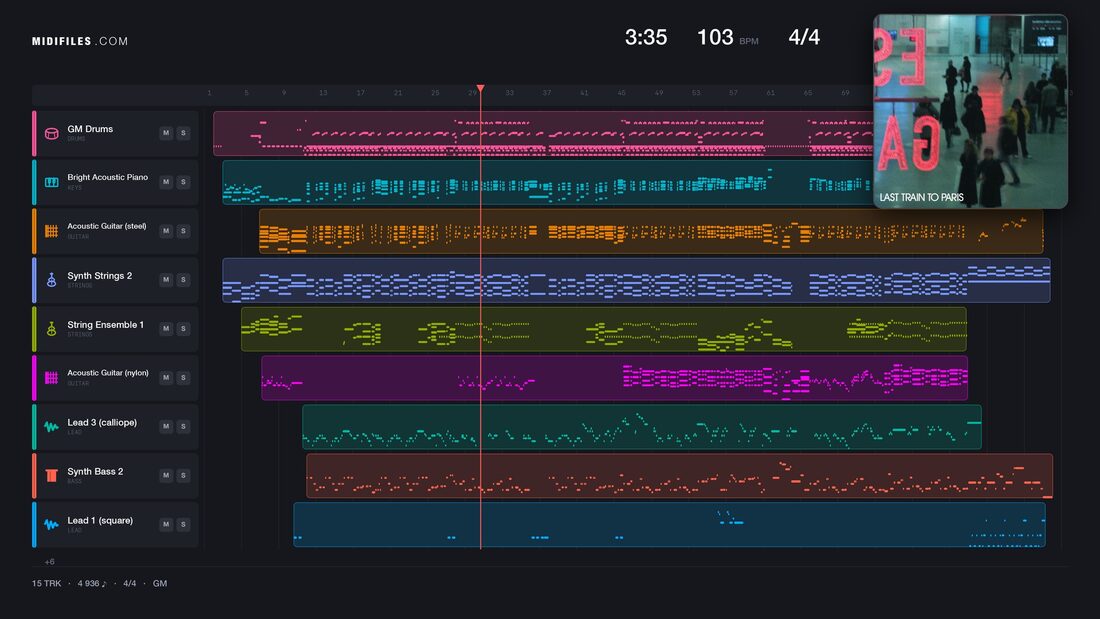Click the 3:35 duration display
The height and width of the screenshot is (619, 1100).
click(646, 37)
